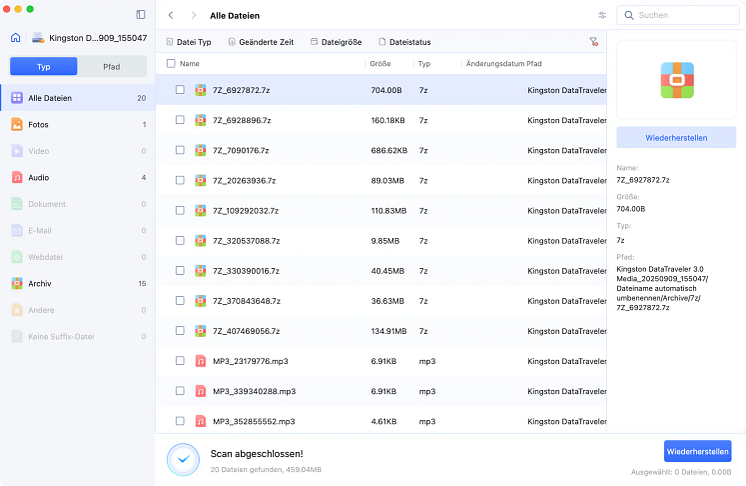This screenshot has height=486, width=746.
Task: Clear filters with the funnel icon
Action: 593,42
